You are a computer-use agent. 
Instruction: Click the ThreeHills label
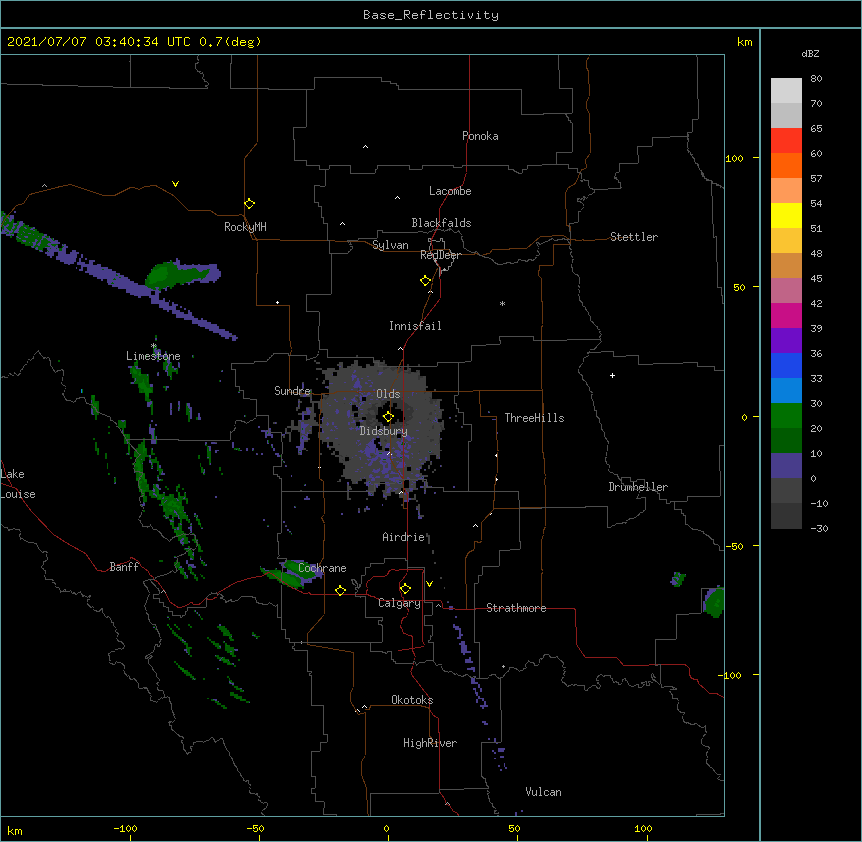534,418
